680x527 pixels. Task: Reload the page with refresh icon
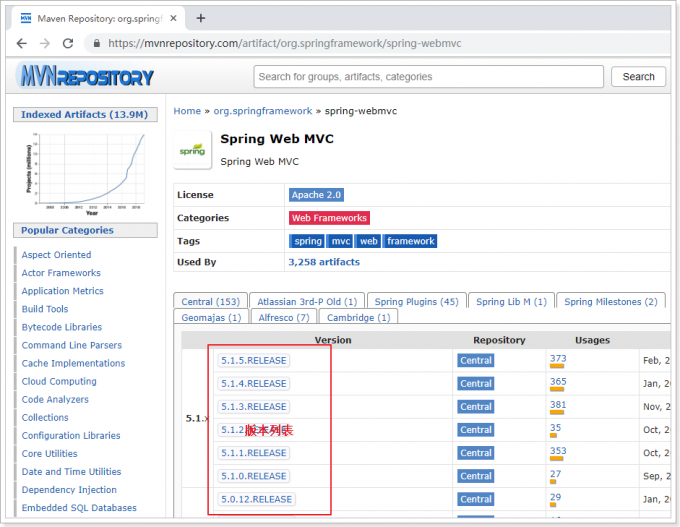click(68, 43)
